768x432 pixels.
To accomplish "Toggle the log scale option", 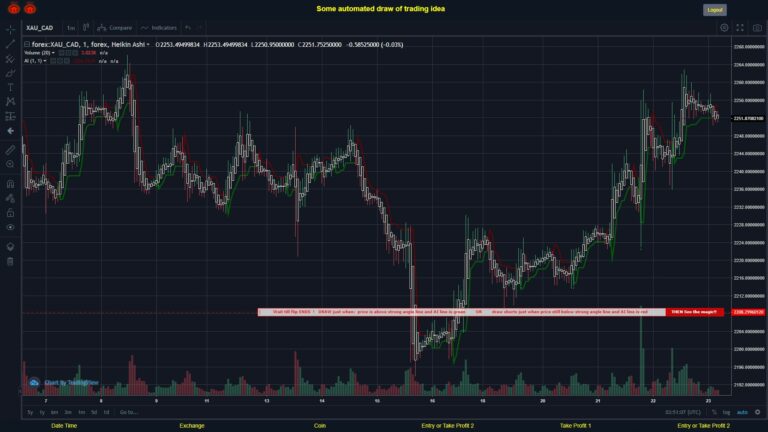I will point(726,412).
